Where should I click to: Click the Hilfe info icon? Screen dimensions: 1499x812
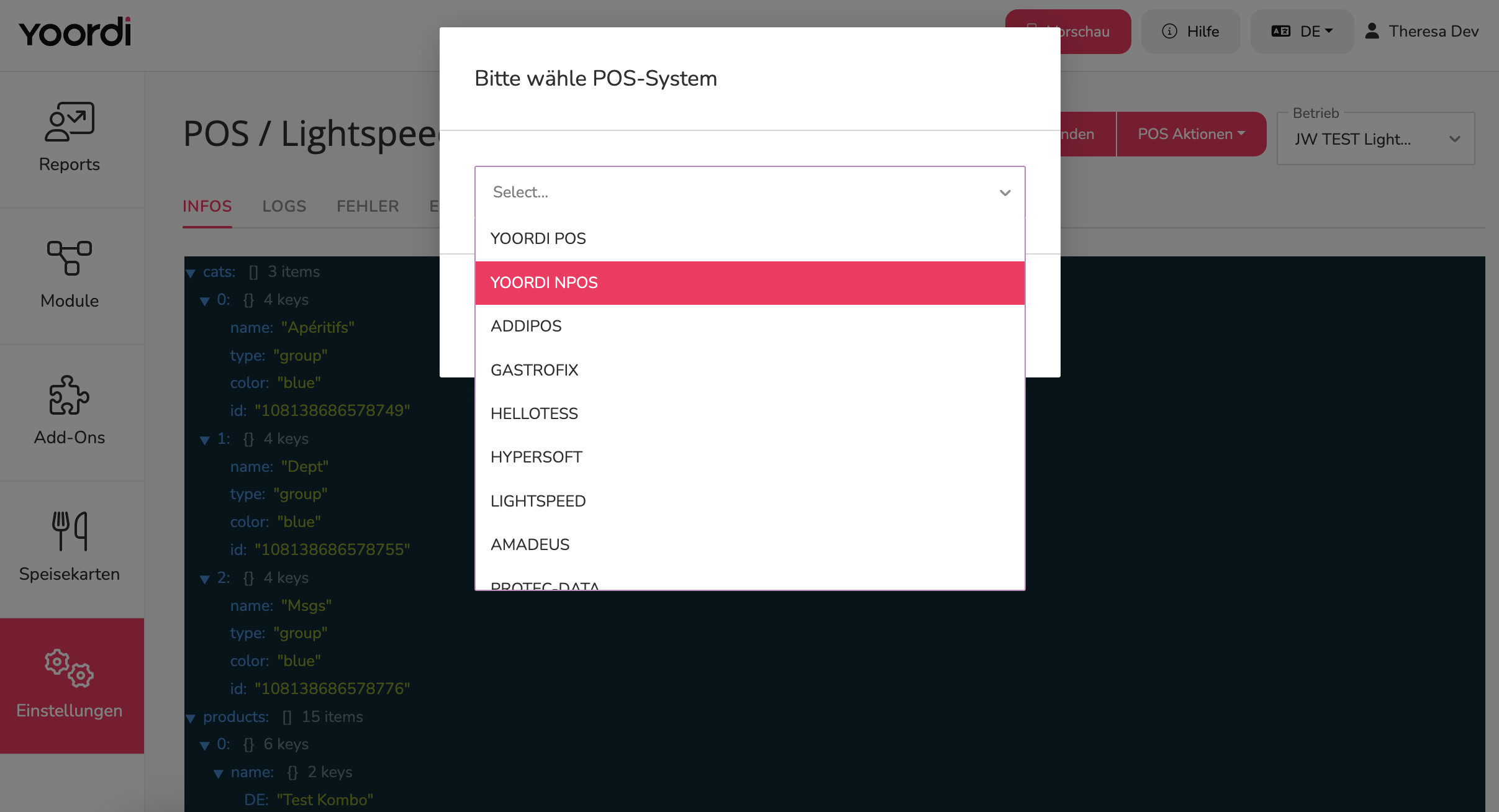tap(1170, 31)
